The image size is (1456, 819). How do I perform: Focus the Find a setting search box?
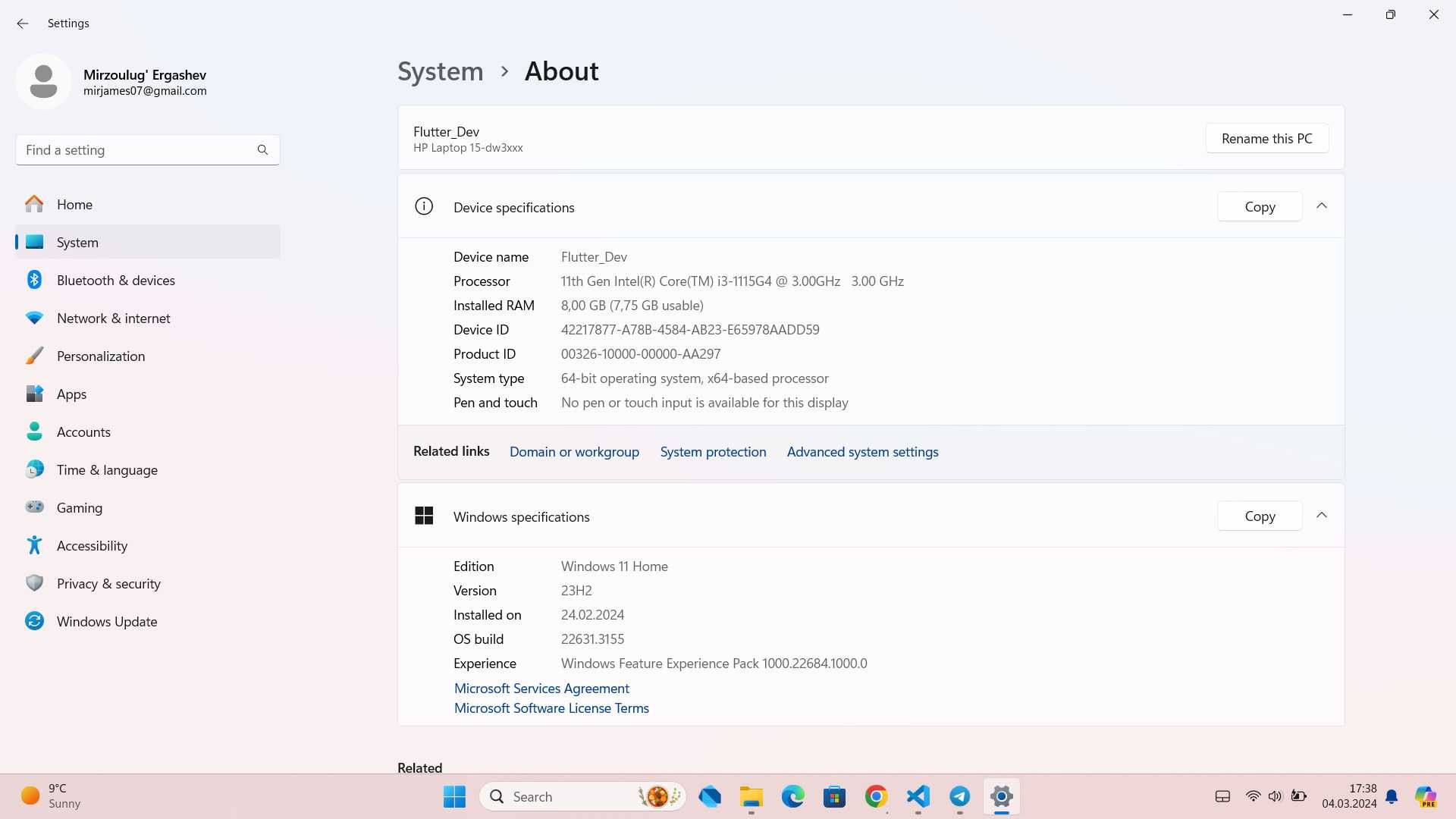pos(148,150)
